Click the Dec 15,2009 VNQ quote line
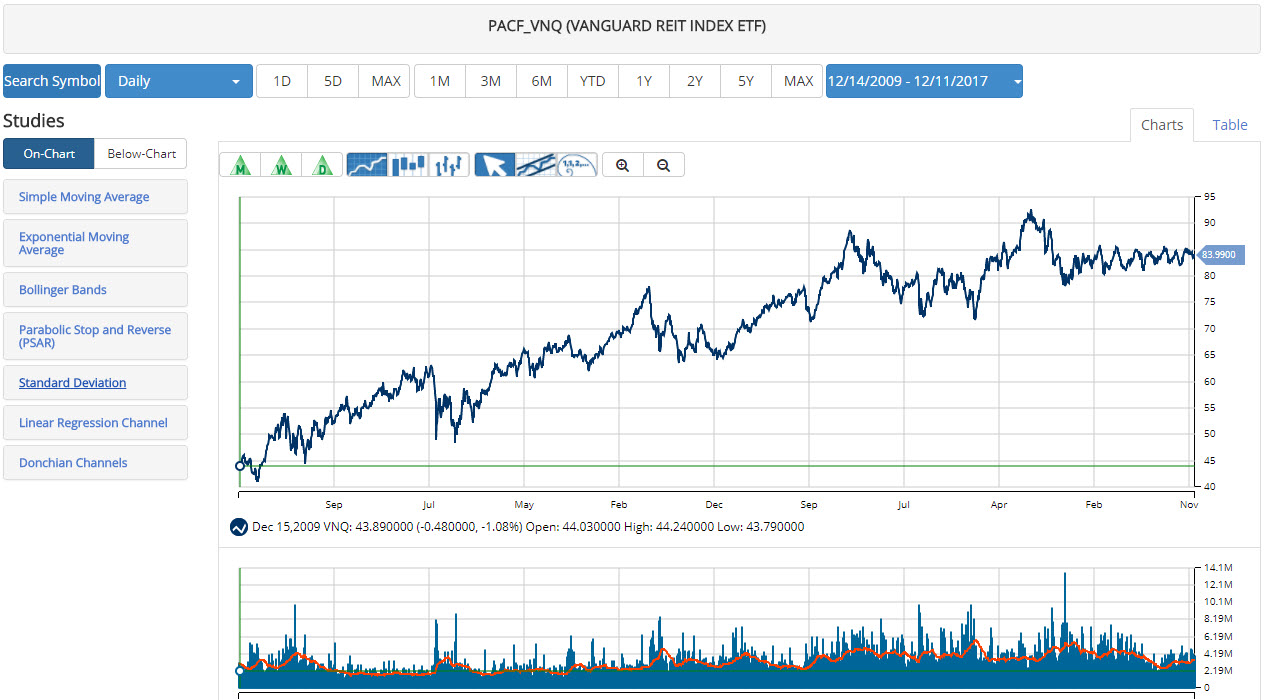Screen dimensions: 1265x700 point(528,527)
